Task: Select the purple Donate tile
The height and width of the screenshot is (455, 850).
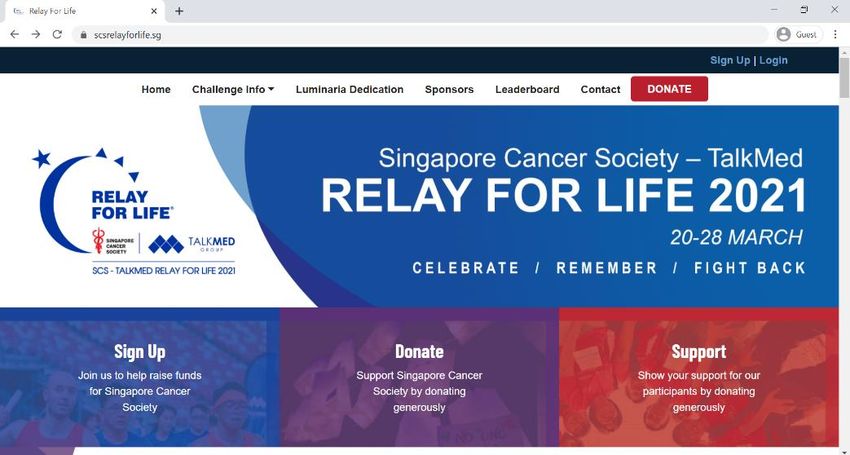Action: [419, 379]
